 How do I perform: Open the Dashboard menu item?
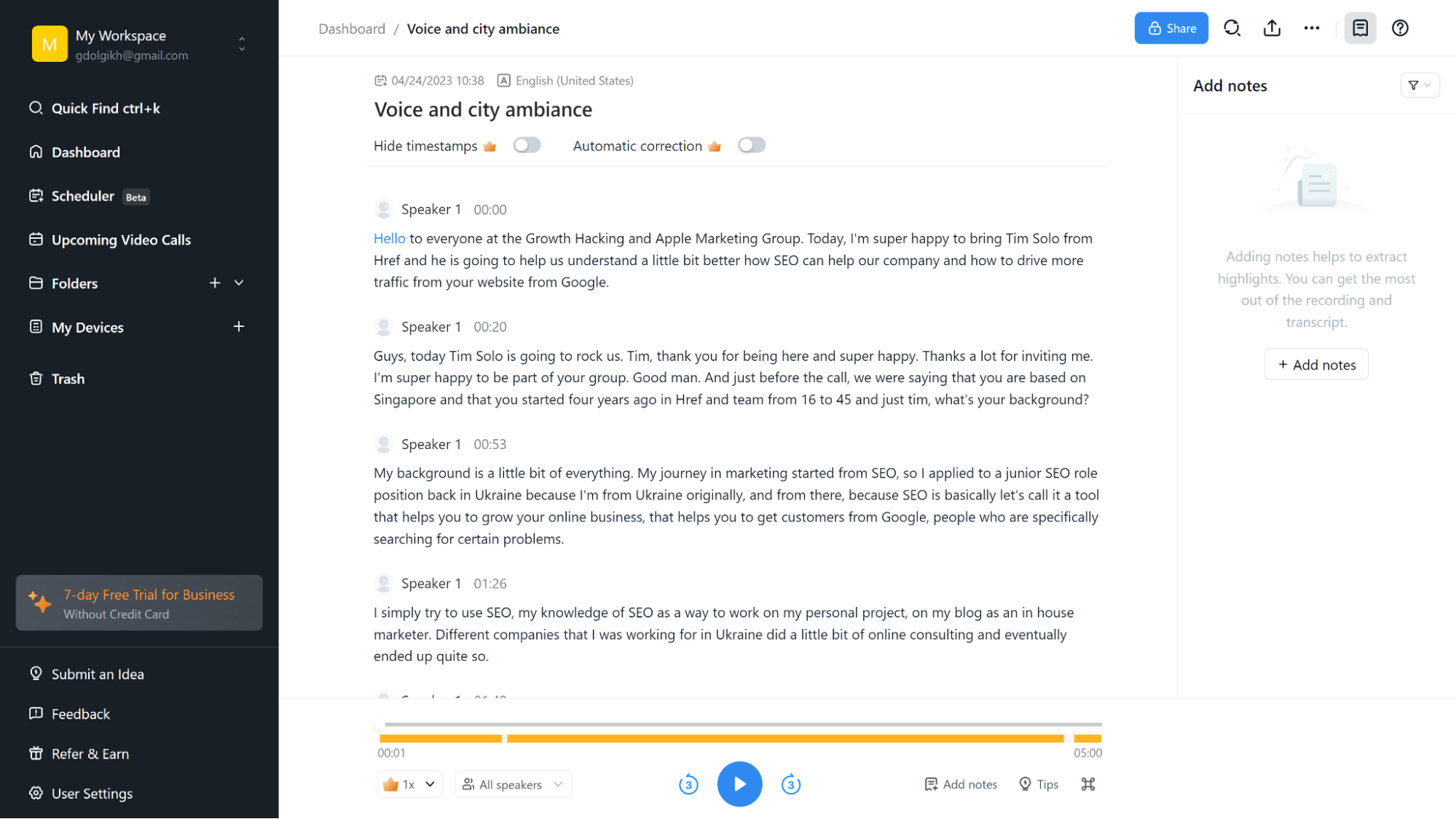point(85,152)
